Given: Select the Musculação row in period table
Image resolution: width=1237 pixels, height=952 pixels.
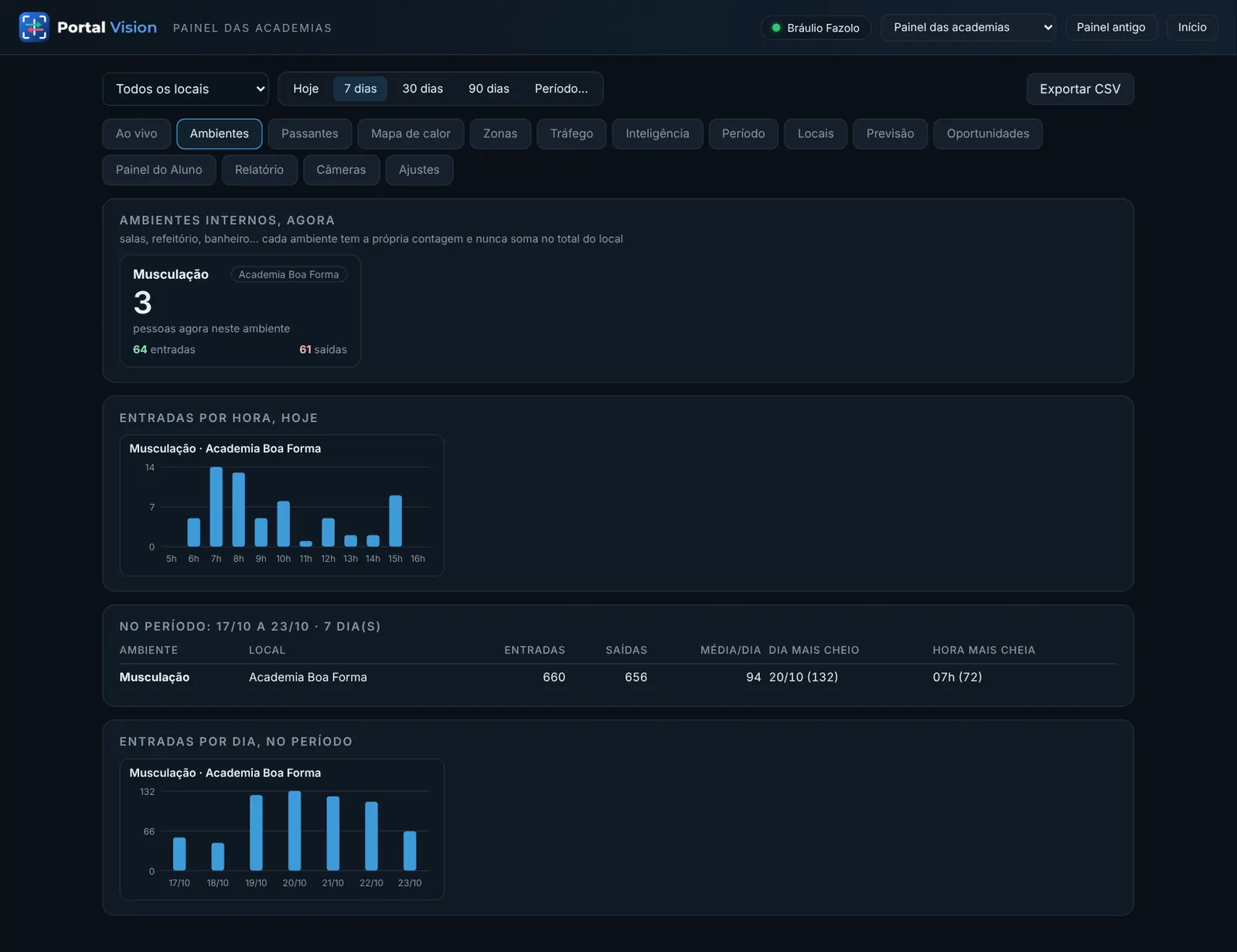Looking at the screenshot, I should [x=618, y=677].
